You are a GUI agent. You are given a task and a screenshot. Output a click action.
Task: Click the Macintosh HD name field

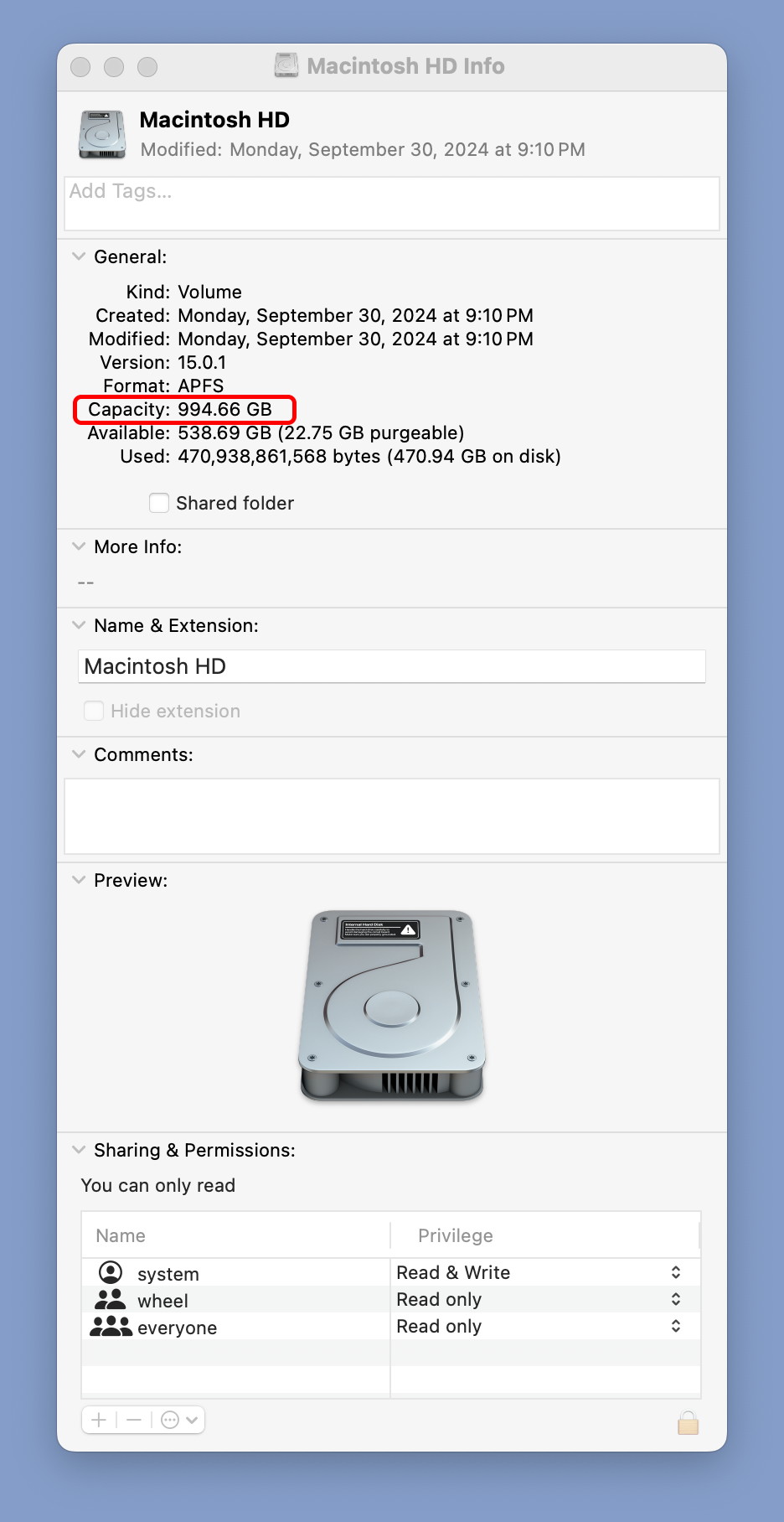392,666
